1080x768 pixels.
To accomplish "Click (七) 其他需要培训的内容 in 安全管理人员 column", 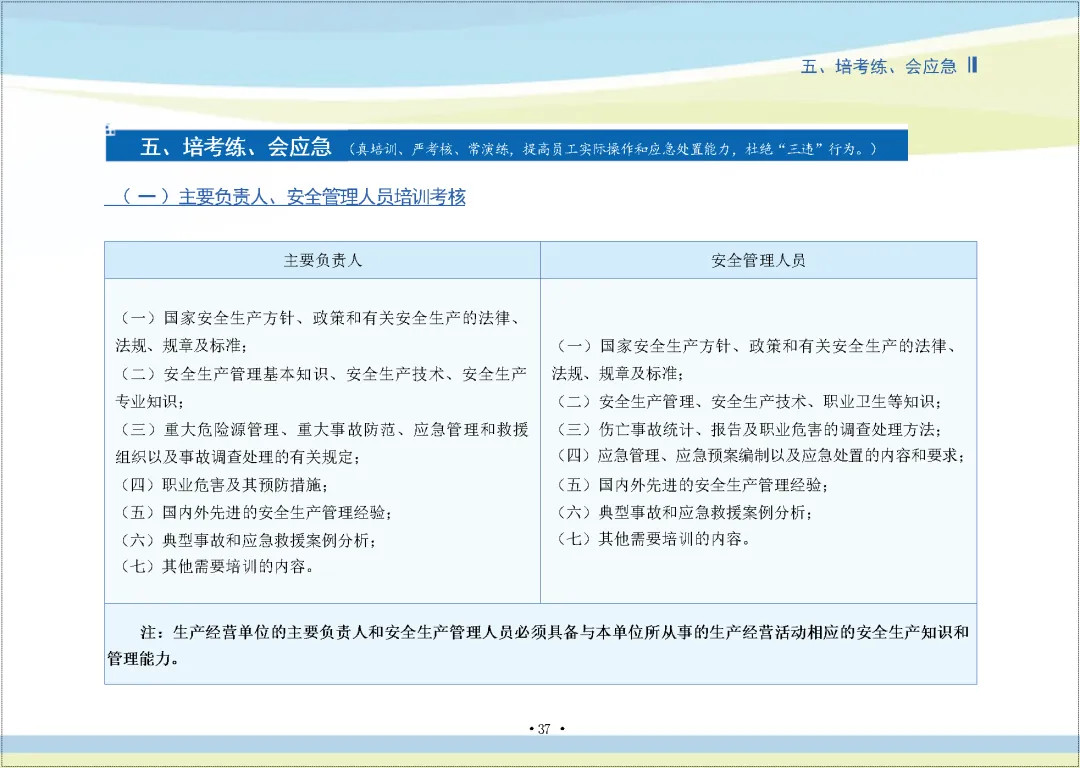I will coord(652,539).
